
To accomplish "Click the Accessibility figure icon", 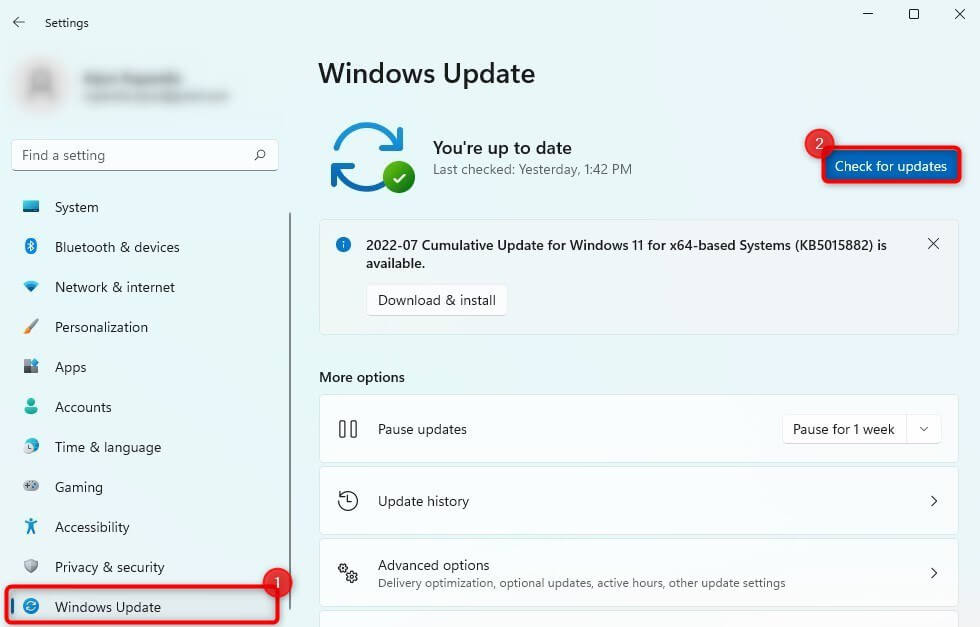I will (31, 526).
